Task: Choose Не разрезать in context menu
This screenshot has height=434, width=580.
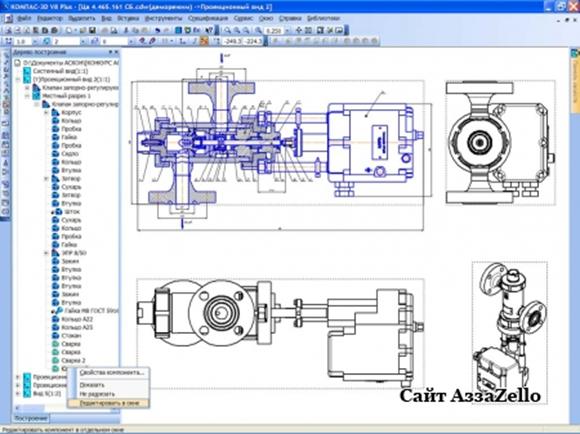Action: pos(97,394)
